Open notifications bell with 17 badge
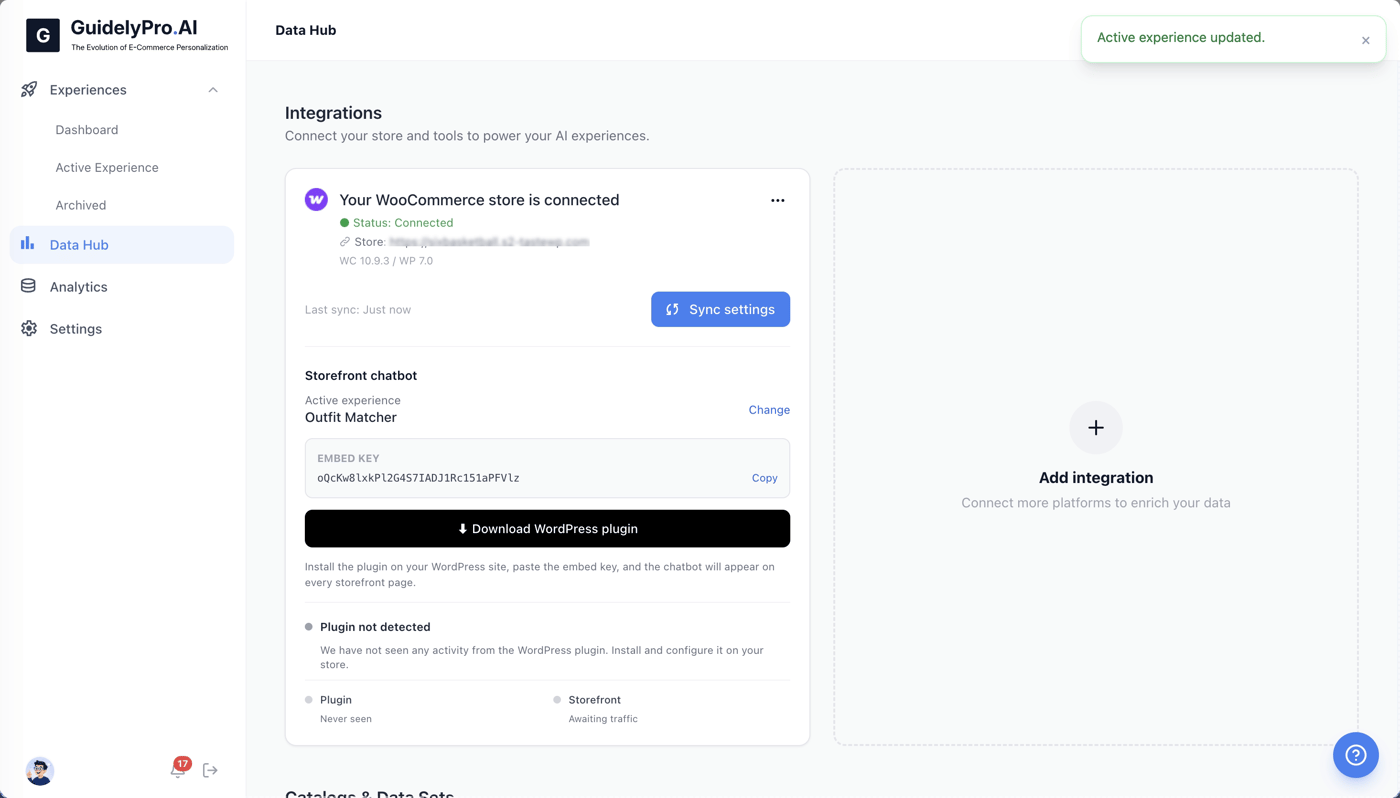The image size is (1400, 798). click(x=179, y=768)
